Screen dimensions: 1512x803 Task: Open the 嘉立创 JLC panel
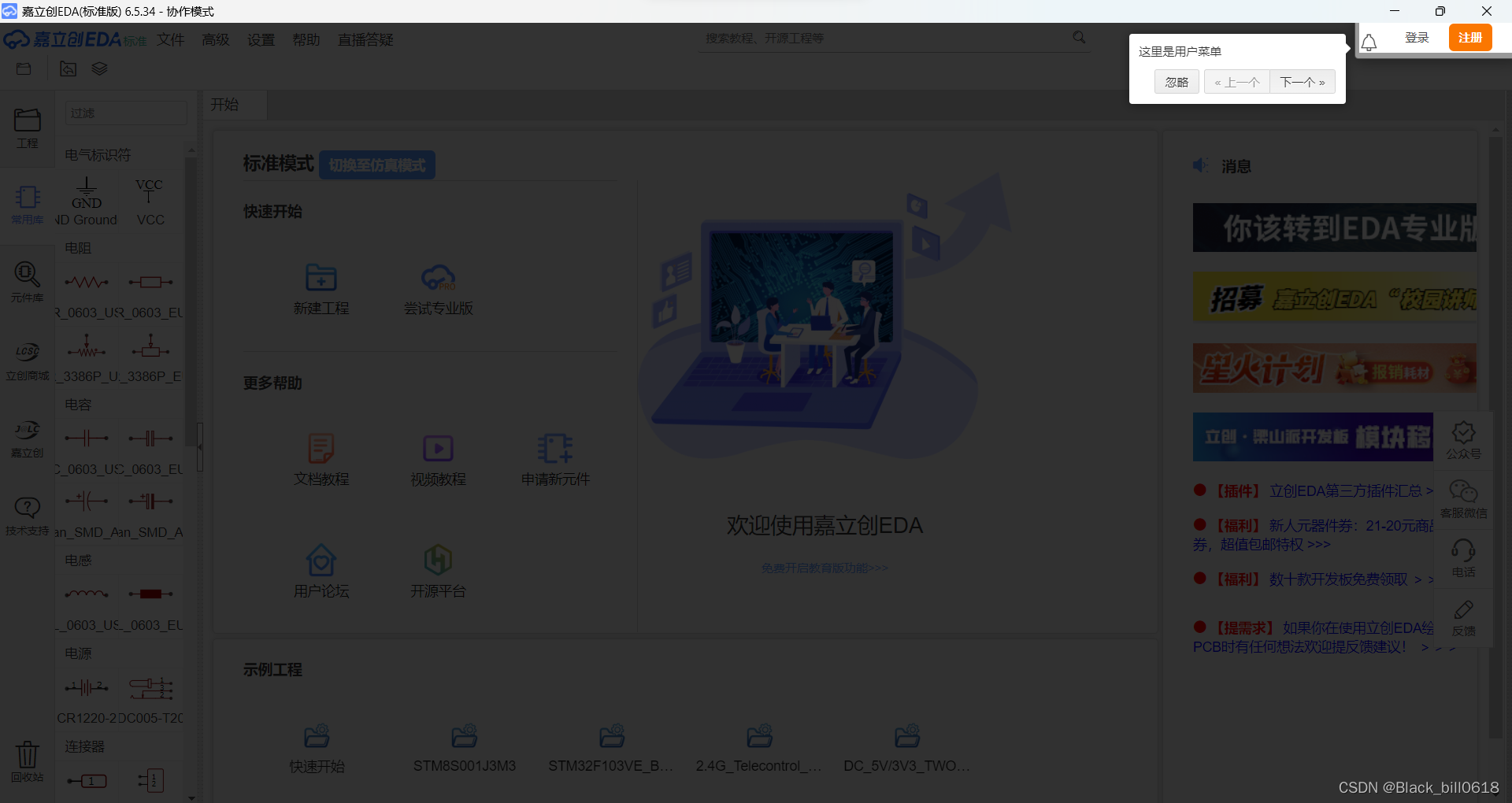tap(27, 439)
